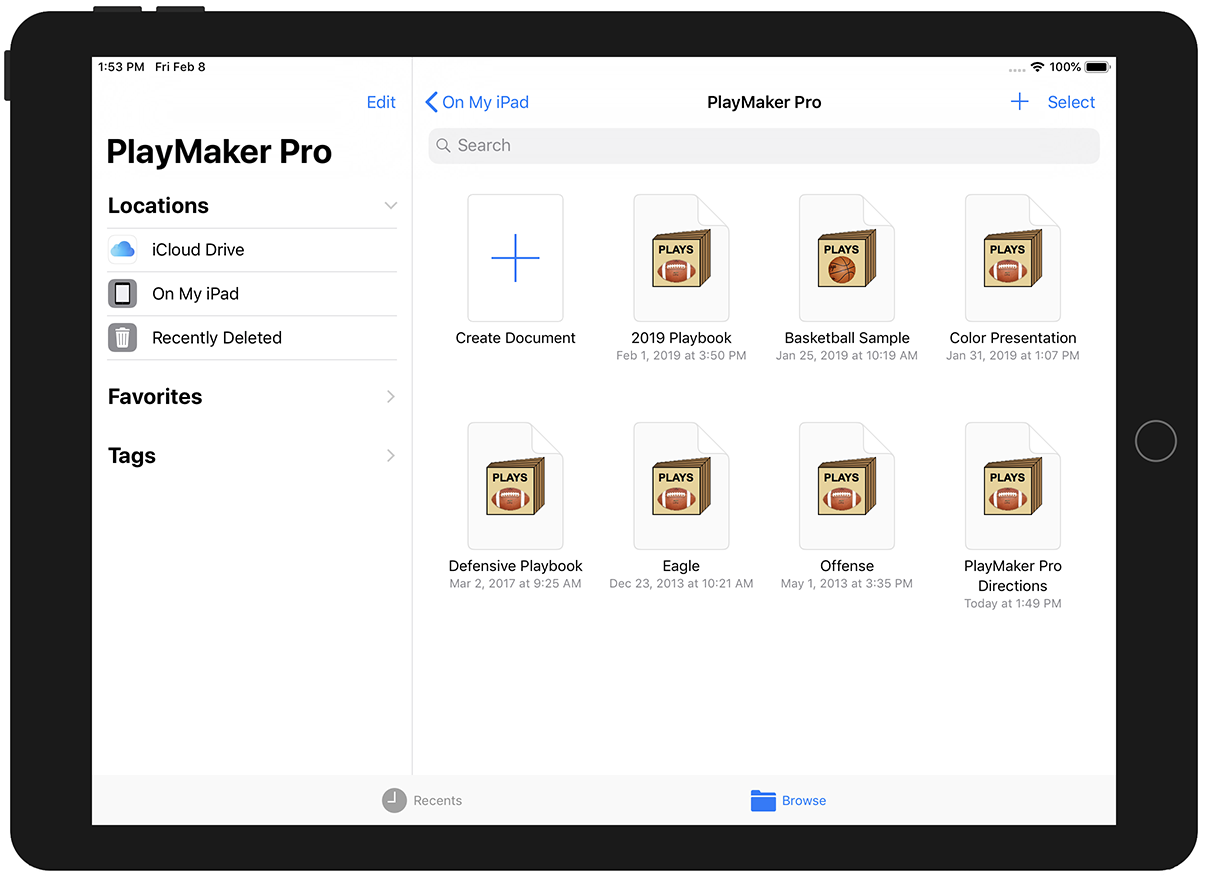Expand the Favorites section
Image resolution: width=1206 pixels, height=876 pixels.
pos(390,397)
